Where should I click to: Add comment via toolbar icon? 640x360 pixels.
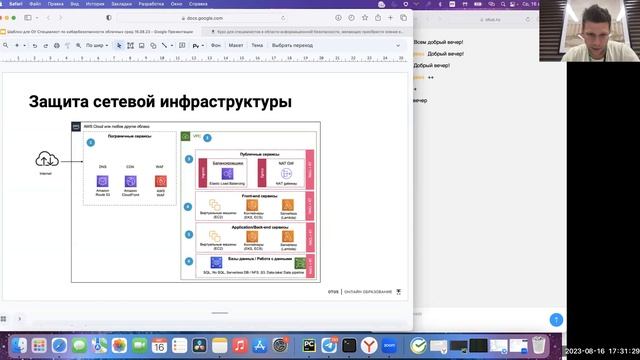click(182, 46)
